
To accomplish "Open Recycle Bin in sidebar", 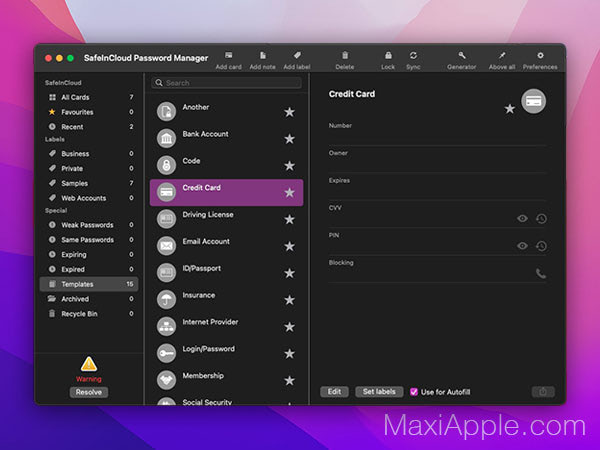I will pyautogui.click(x=90, y=314).
